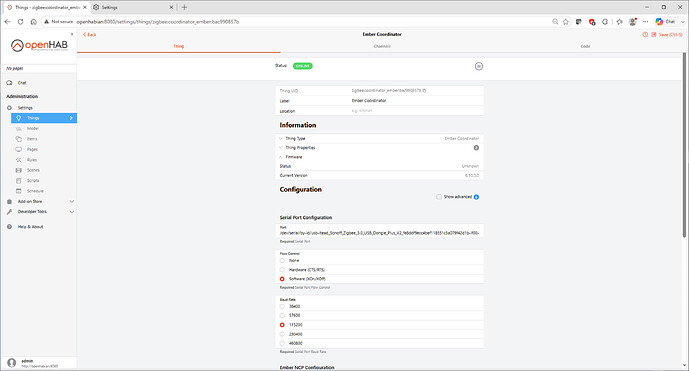Open Chat in the openHAB sidebar

tap(22, 83)
